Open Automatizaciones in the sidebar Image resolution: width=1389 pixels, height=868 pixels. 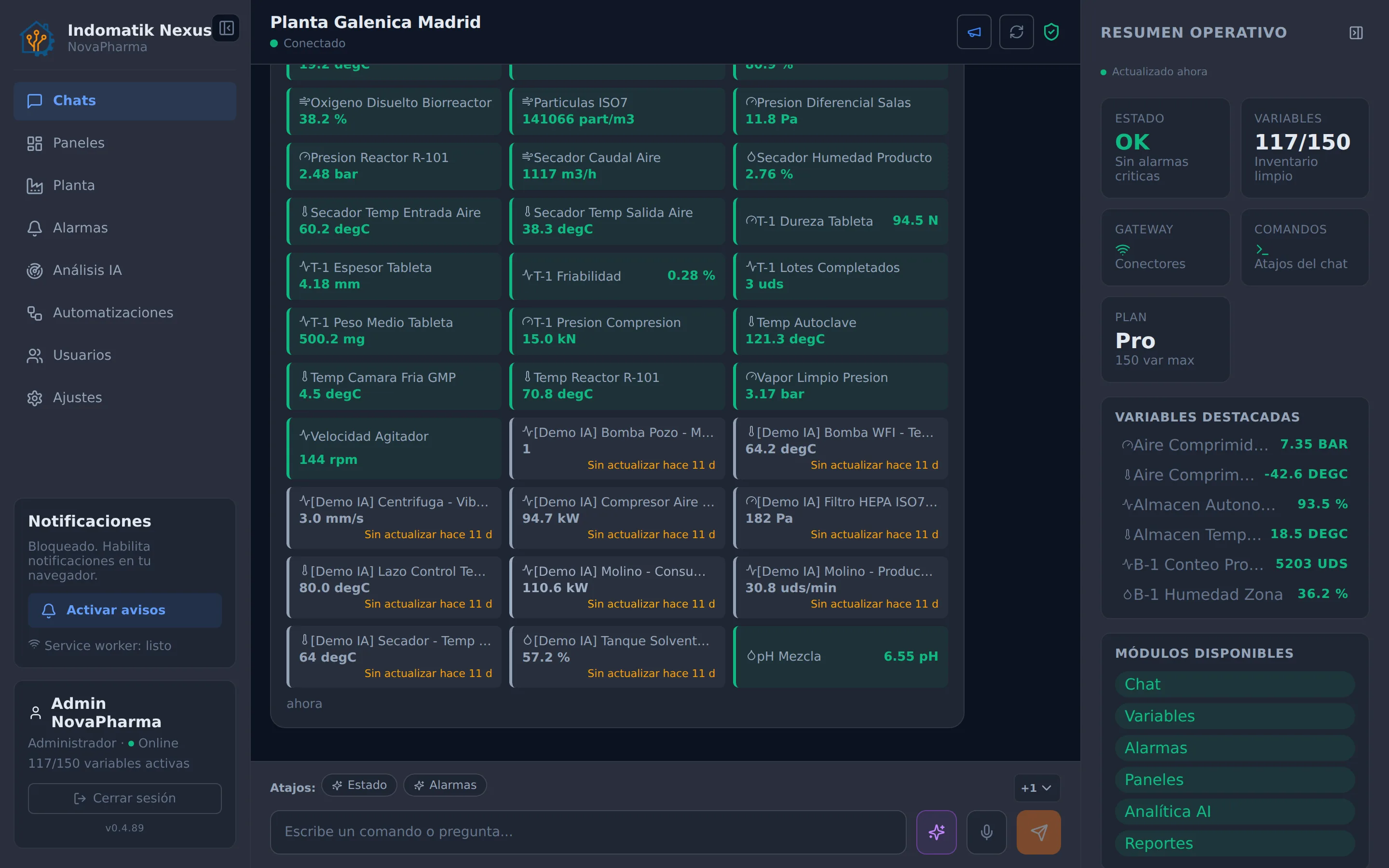coord(125,313)
